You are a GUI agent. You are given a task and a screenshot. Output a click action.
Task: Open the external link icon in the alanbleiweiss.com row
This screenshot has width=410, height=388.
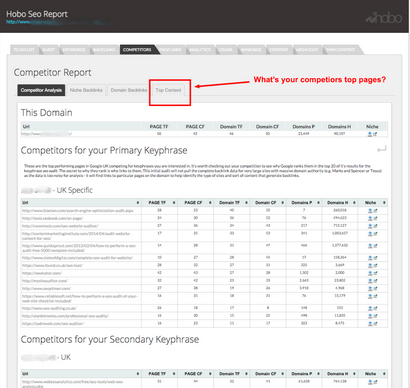(x=375, y=316)
